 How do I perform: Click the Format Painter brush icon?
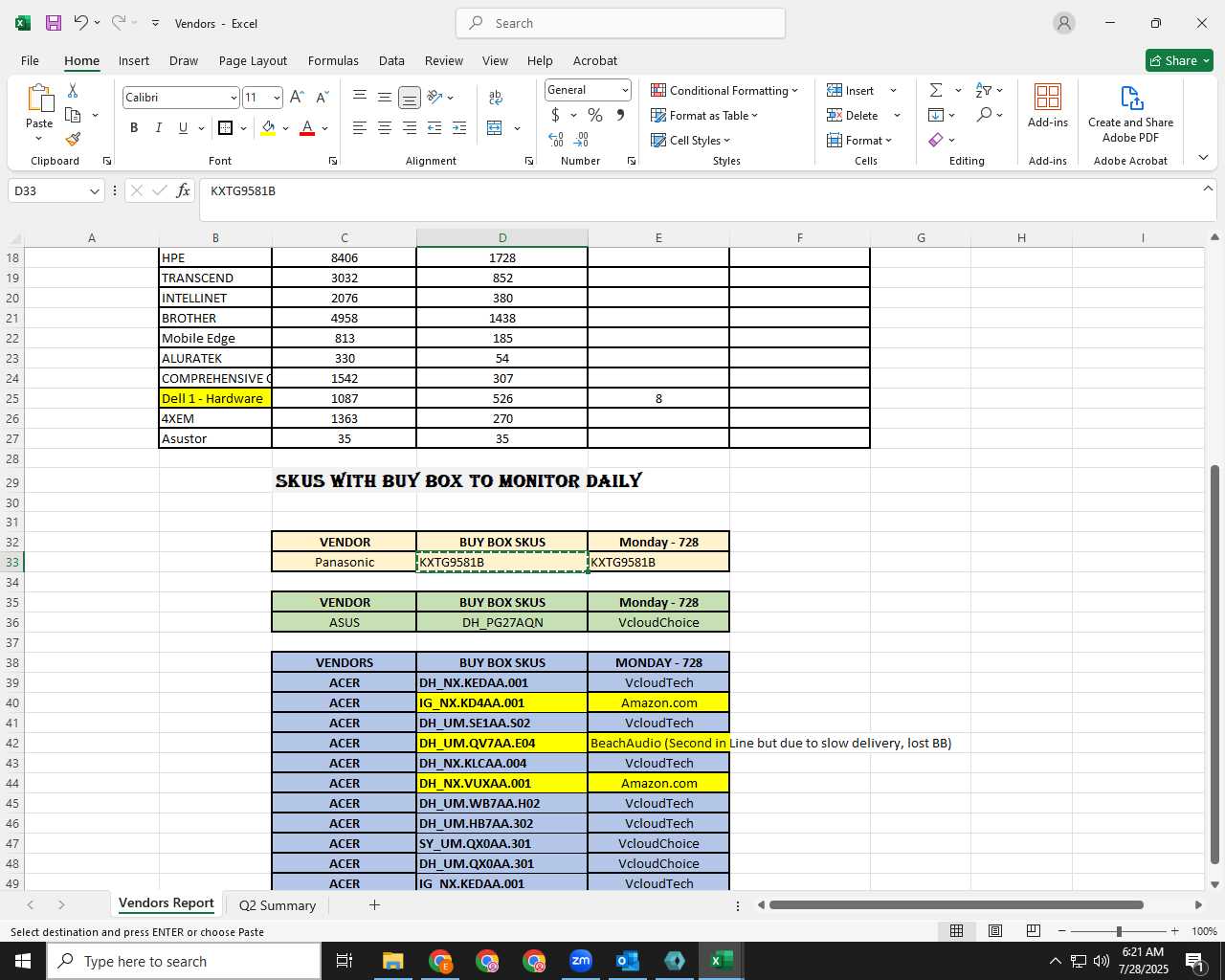(73, 140)
